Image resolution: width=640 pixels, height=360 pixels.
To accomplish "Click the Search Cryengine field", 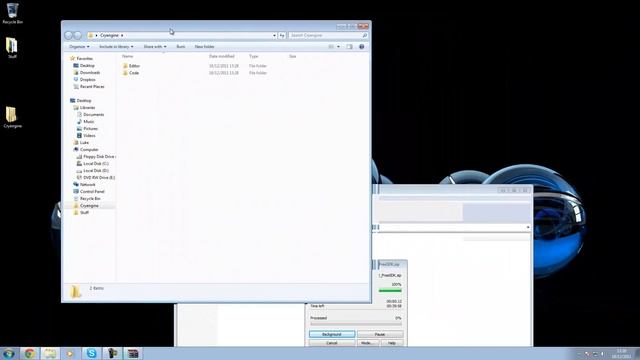I will (x=325, y=36).
